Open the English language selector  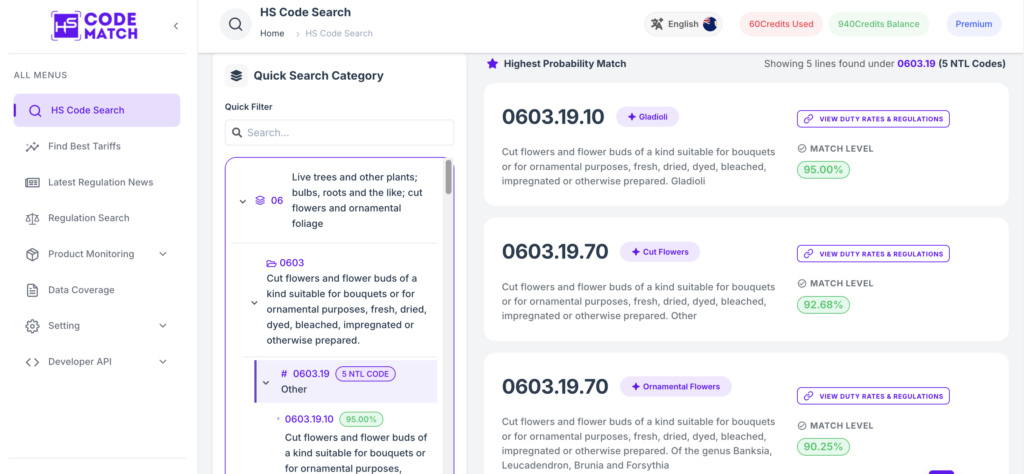pos(683,24)
